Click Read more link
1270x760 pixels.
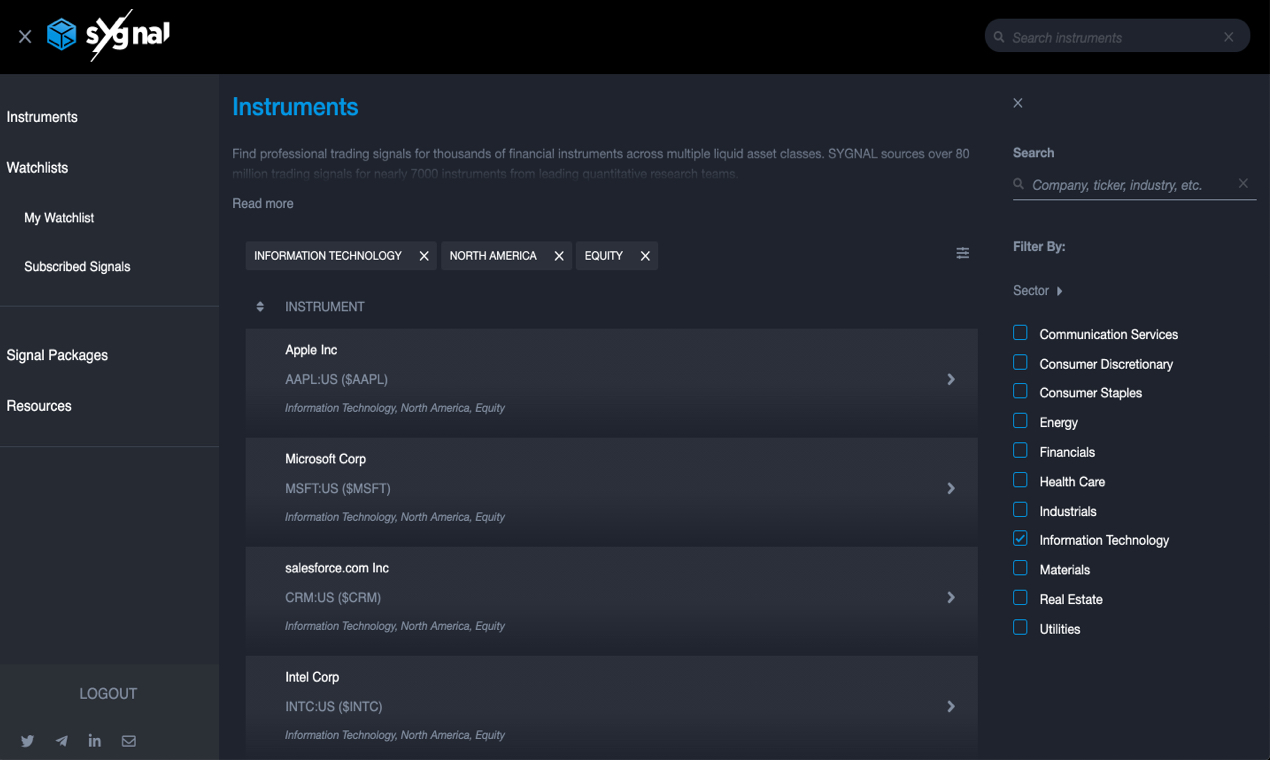pos(263,203)
